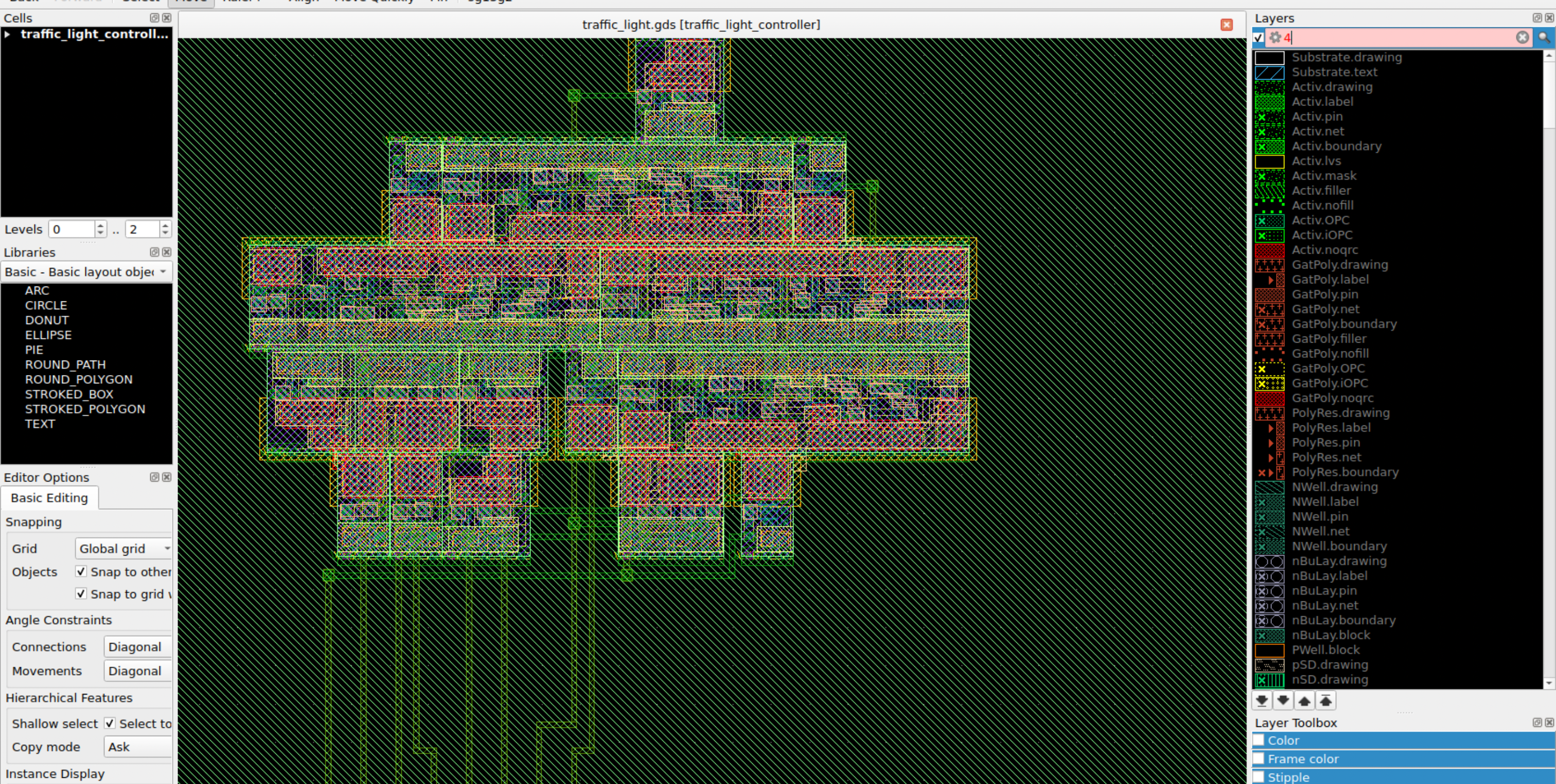Select ROUND_PATH in the Basic library list

(65, 364)
